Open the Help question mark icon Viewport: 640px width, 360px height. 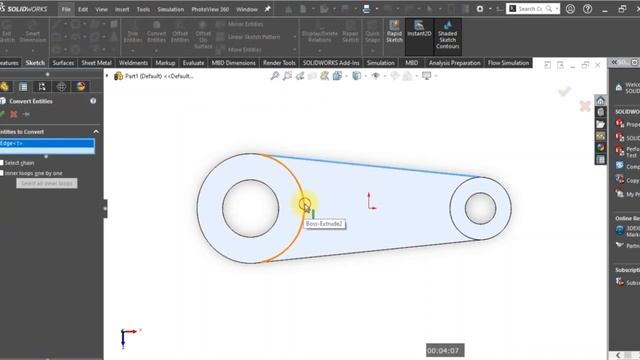pos(587,9)
